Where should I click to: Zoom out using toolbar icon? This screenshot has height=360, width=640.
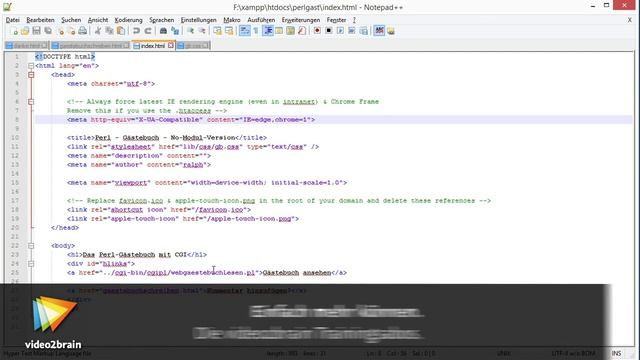pyautogui.click(x=202, y=31)
